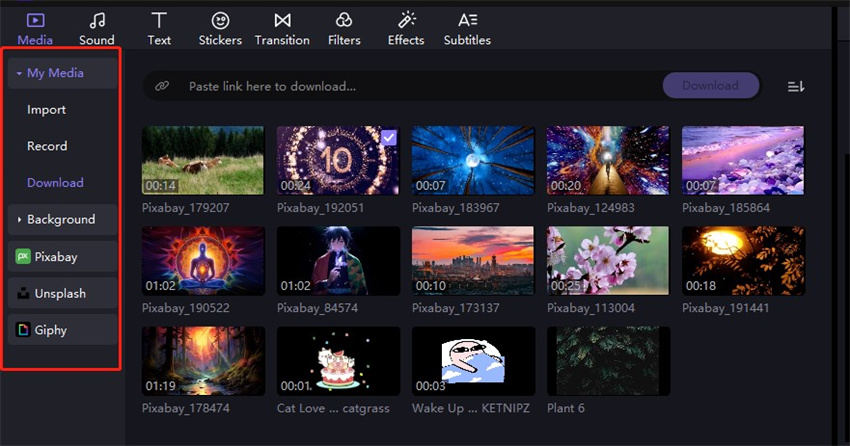Click the Pixabay_178474 file name
Image resolution: width=850 pixels, height=446 pixels.
click(185, 408)
